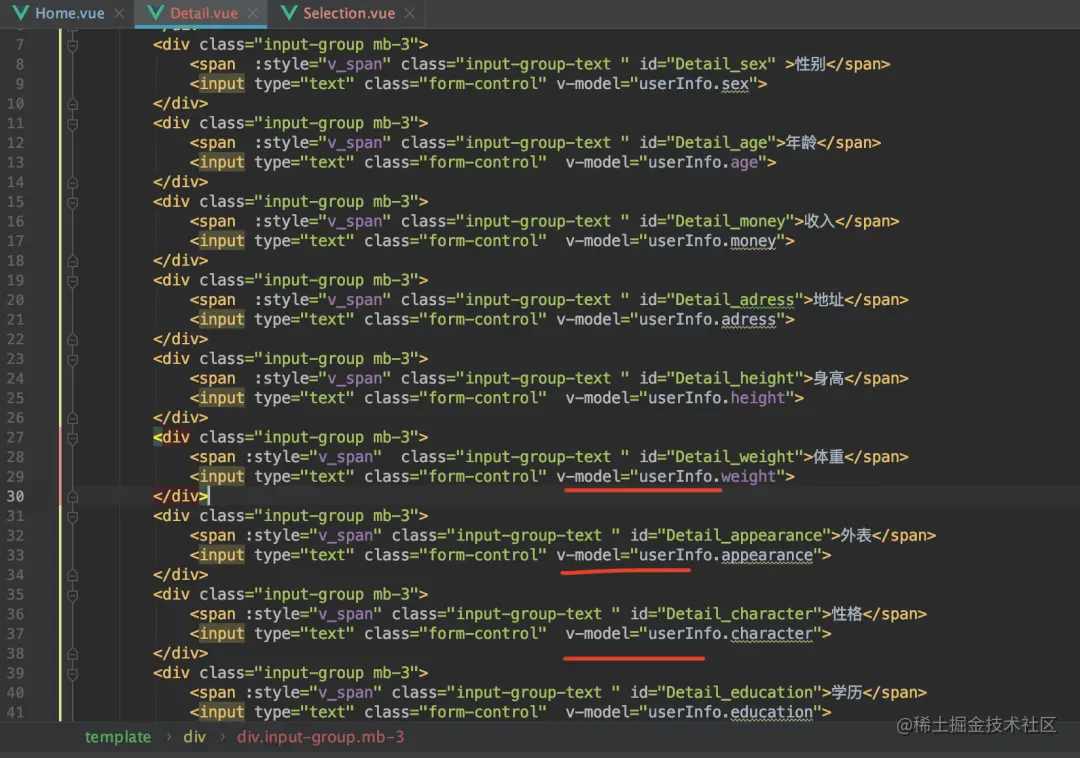Click the Vue file icon on Home.vue tab
This screenshot has height=758, width=1080.
pyautogui.click(x=21, y=13)
